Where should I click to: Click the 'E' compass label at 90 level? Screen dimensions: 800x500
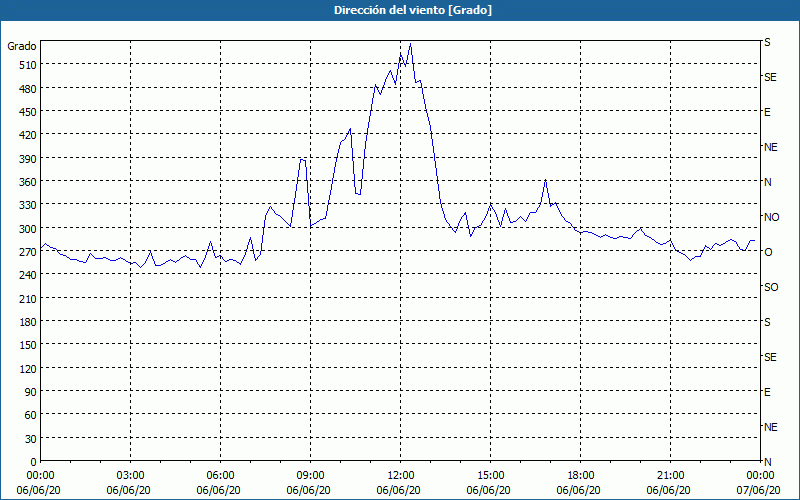(767, 392)
